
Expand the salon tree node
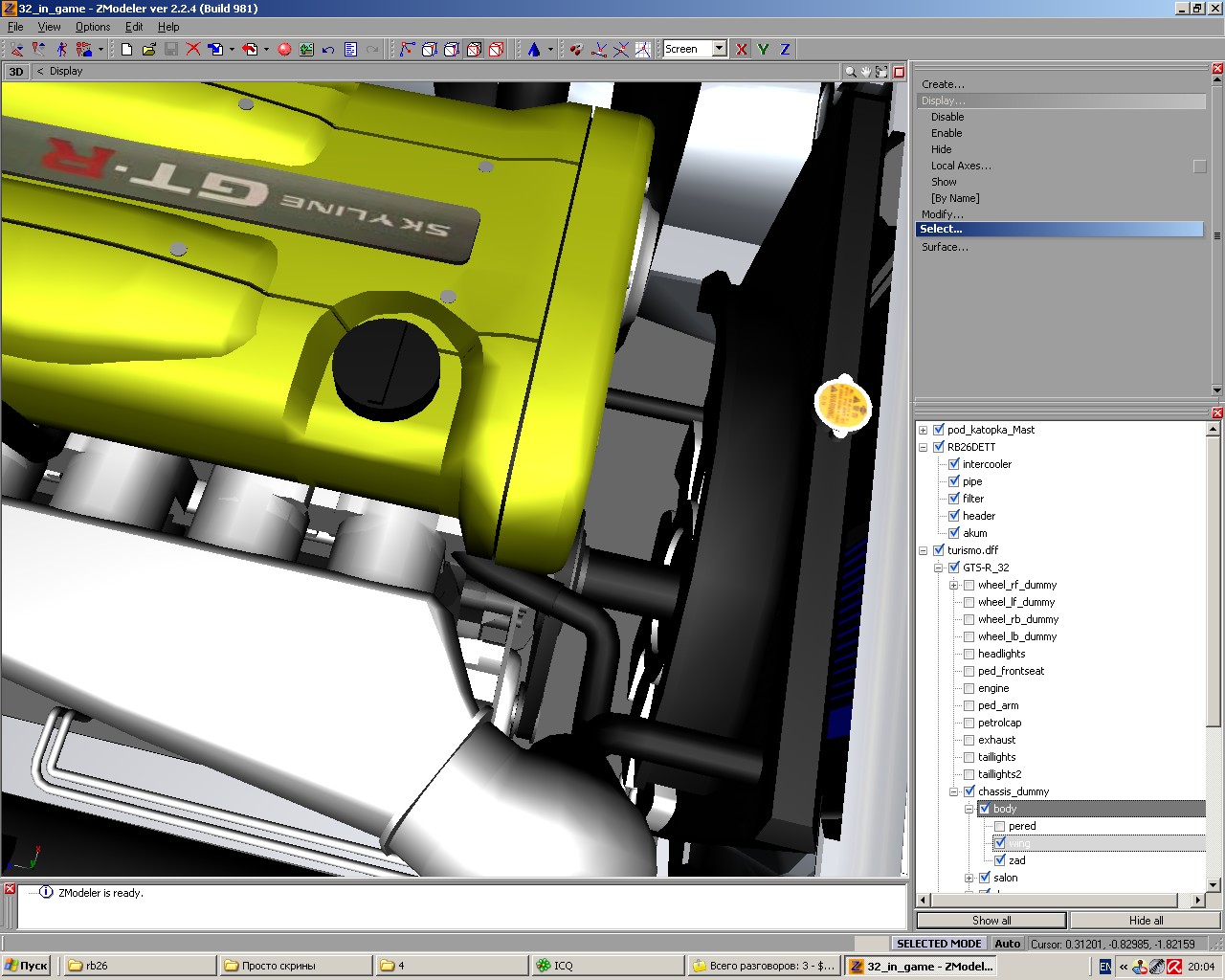(969, 878)
